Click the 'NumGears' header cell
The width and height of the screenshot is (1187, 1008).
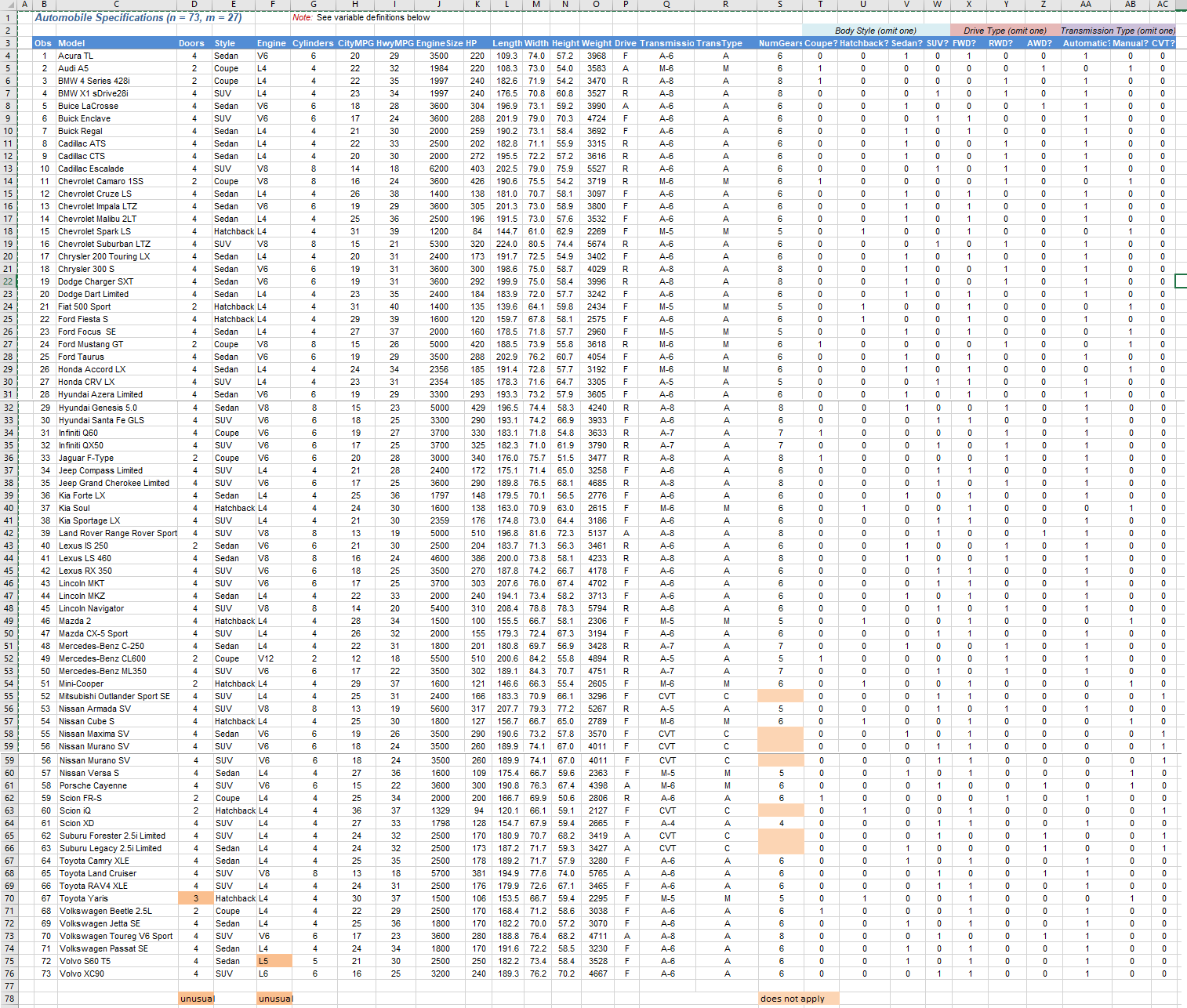point(780,43)
